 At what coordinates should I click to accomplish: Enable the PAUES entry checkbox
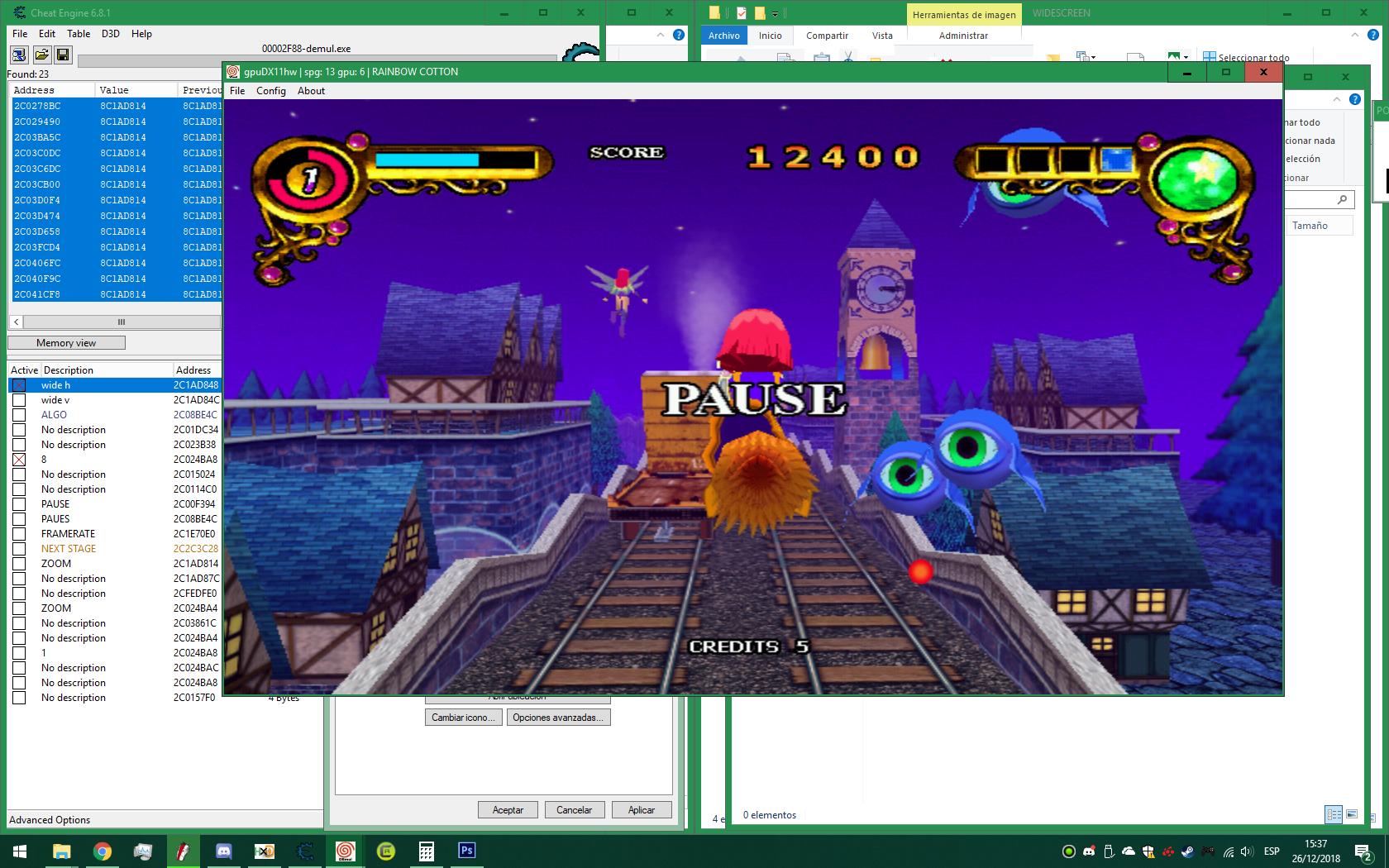19,519
